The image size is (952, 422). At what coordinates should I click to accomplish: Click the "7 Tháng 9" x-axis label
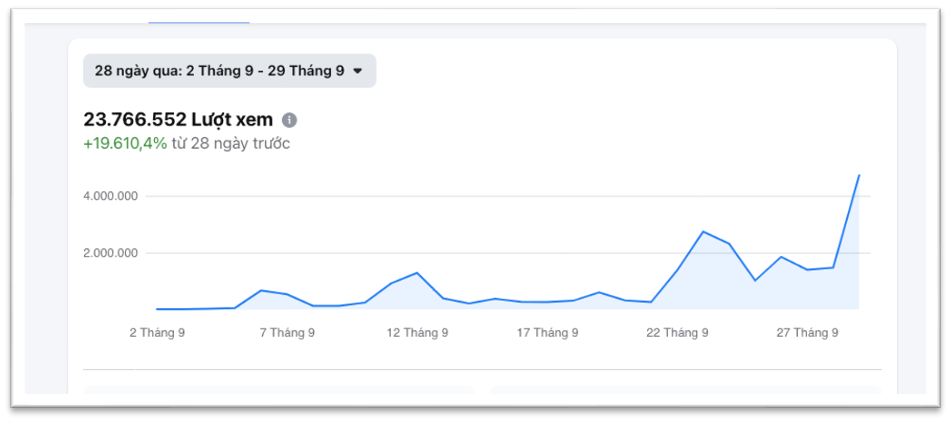pos(287,333)
